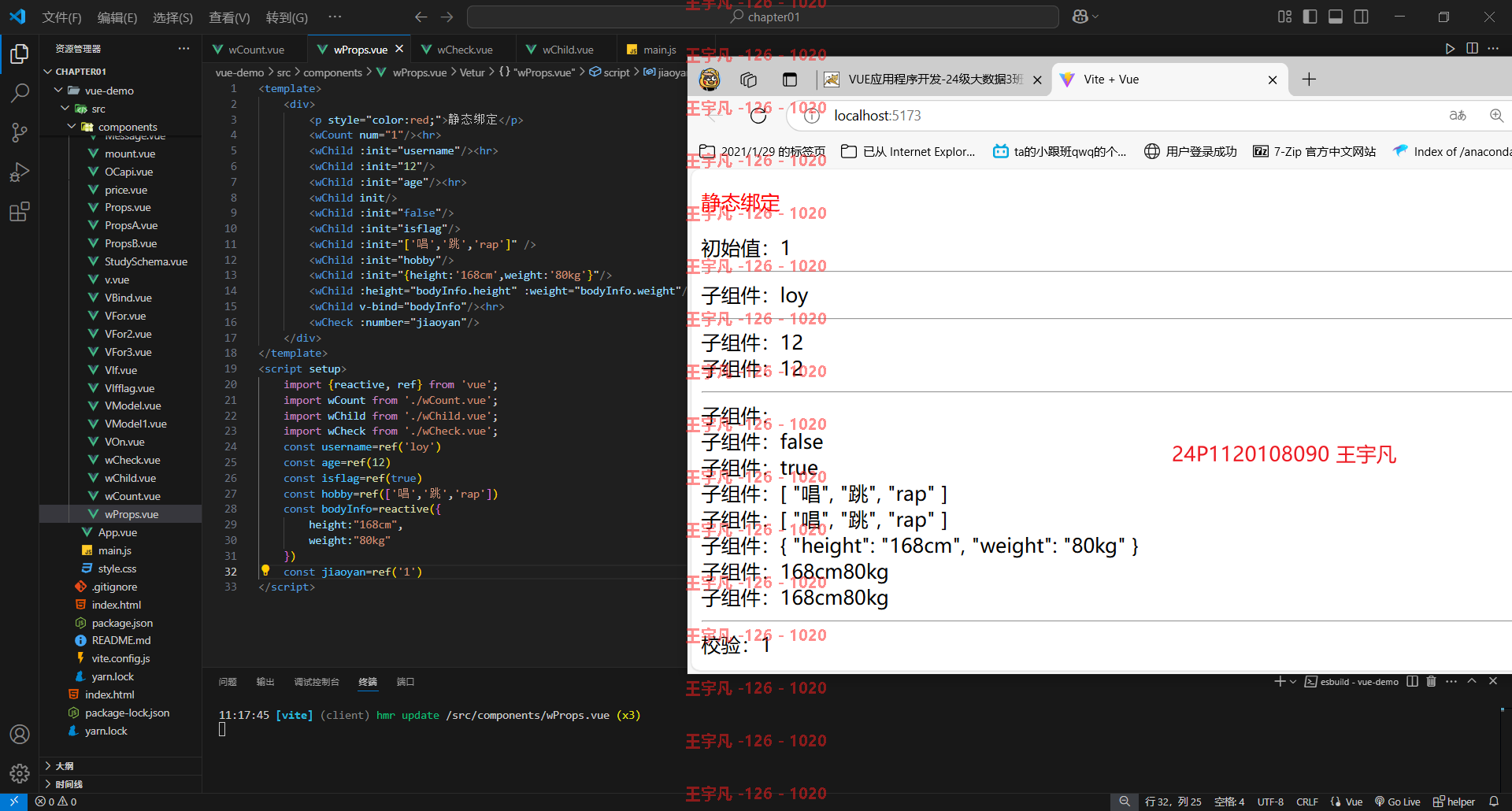Change UTF-8 encoding in status bar

click(x=1270, y=802)
